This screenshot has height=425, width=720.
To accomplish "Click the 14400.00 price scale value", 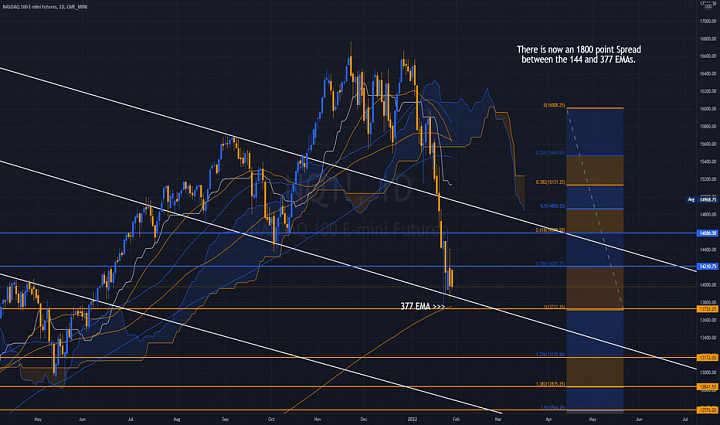I will pyautogui.click(x=708, y=250).
